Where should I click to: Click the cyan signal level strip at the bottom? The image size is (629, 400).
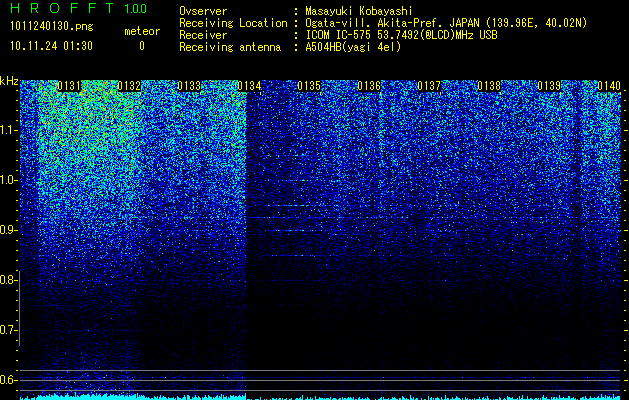point(320,397)
